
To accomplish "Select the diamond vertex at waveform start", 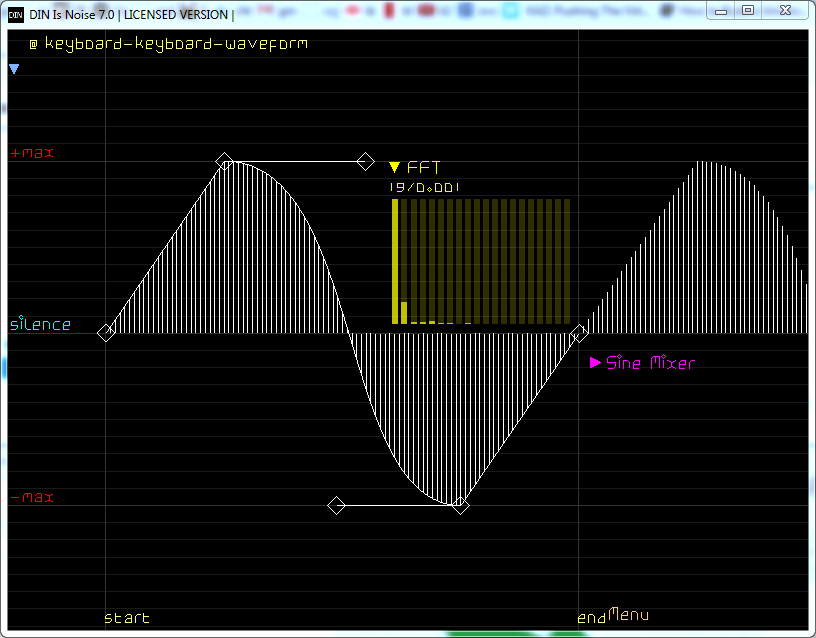I will 106,333.
